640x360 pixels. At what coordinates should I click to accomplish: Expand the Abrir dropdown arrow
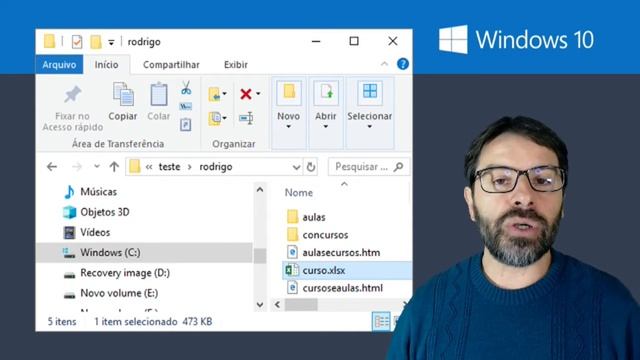coord(326,127)
